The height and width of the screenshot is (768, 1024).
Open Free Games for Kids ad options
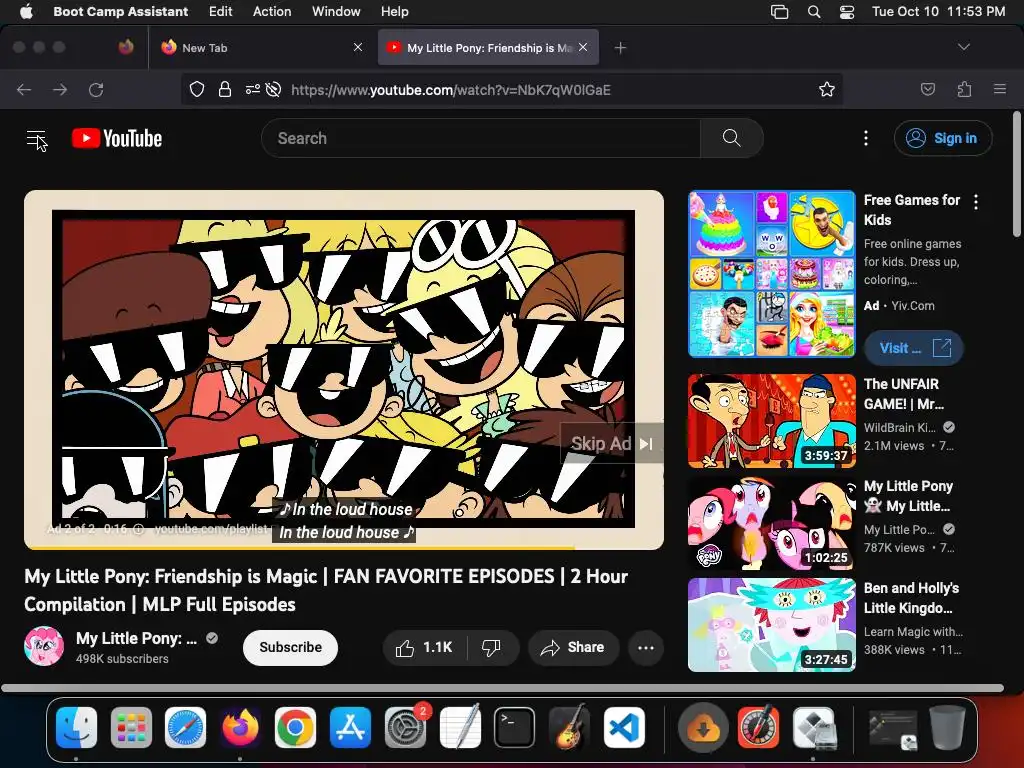click(976, 202)
